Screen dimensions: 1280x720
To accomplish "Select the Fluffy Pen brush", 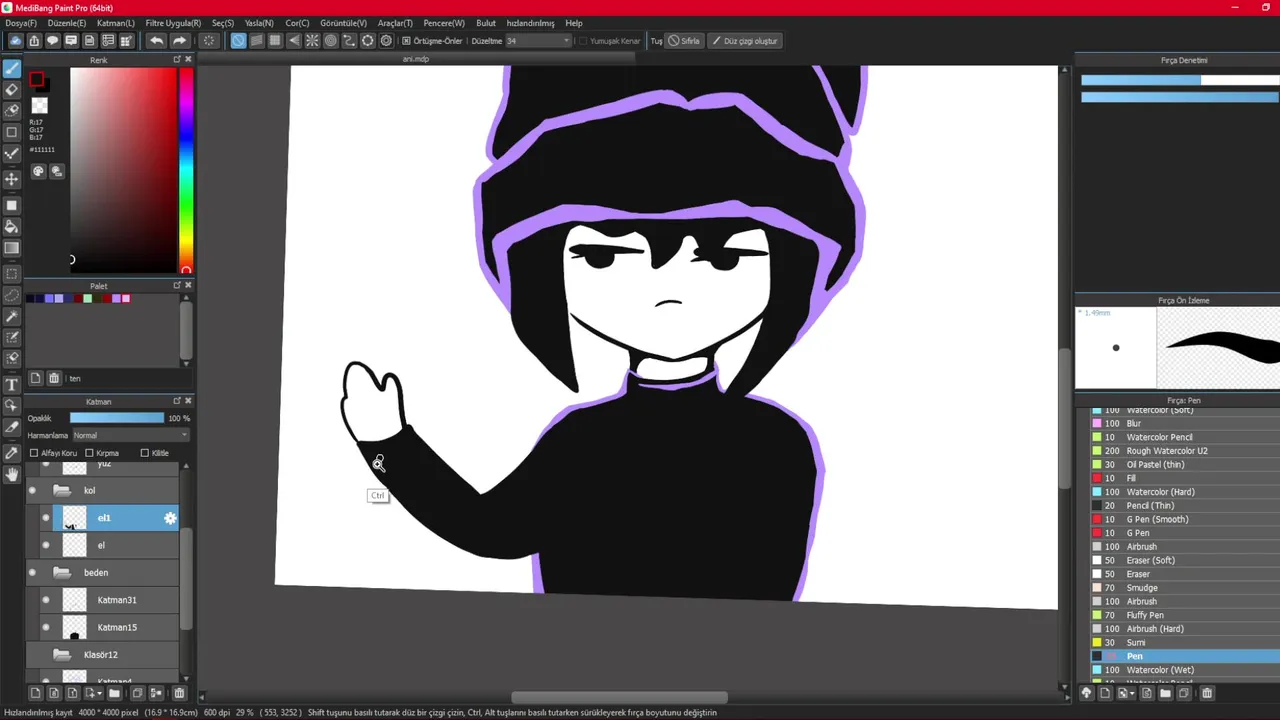I will pyautogui.click(x=1184, y=615).
